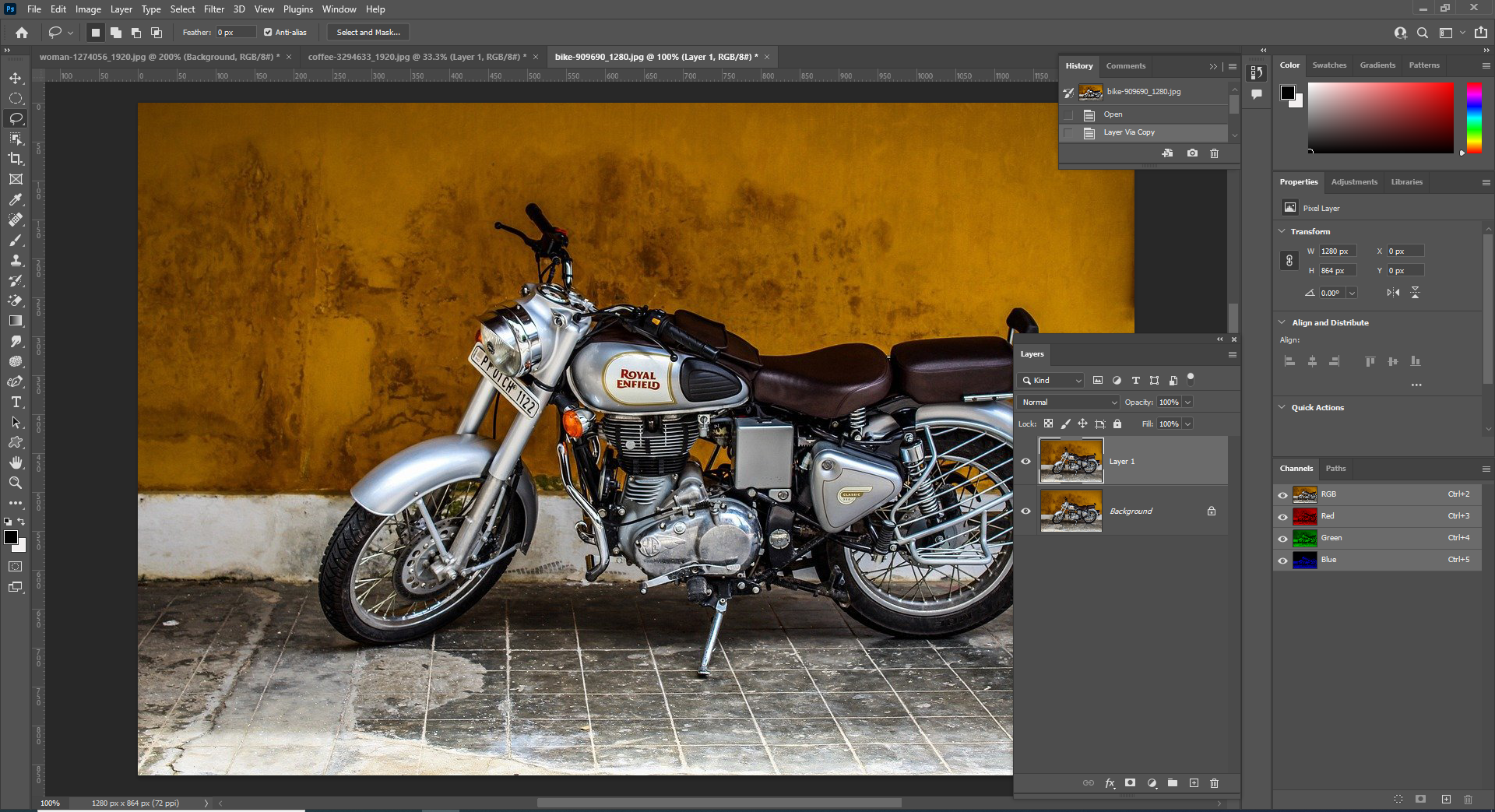Show more align options ellipsis
The width and height of the screenshot is (1495, 812).
(x=1416, y=385)
